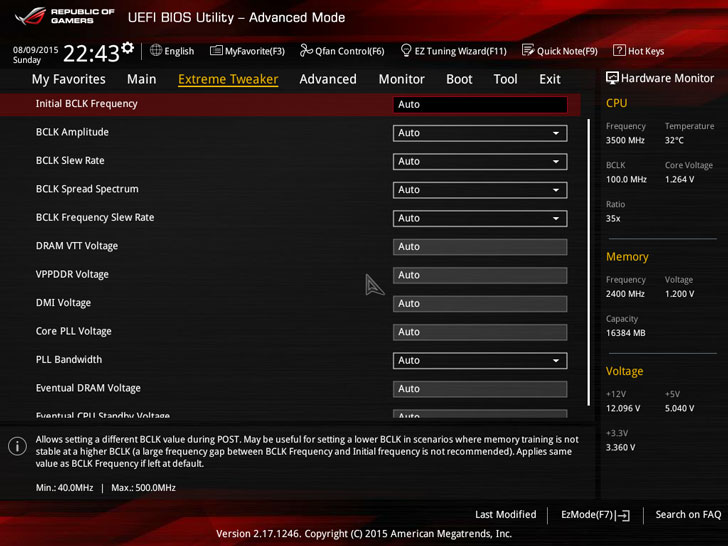
Task: Expand the PLL Bandwidth dropdown
Action: pos(480,361)
